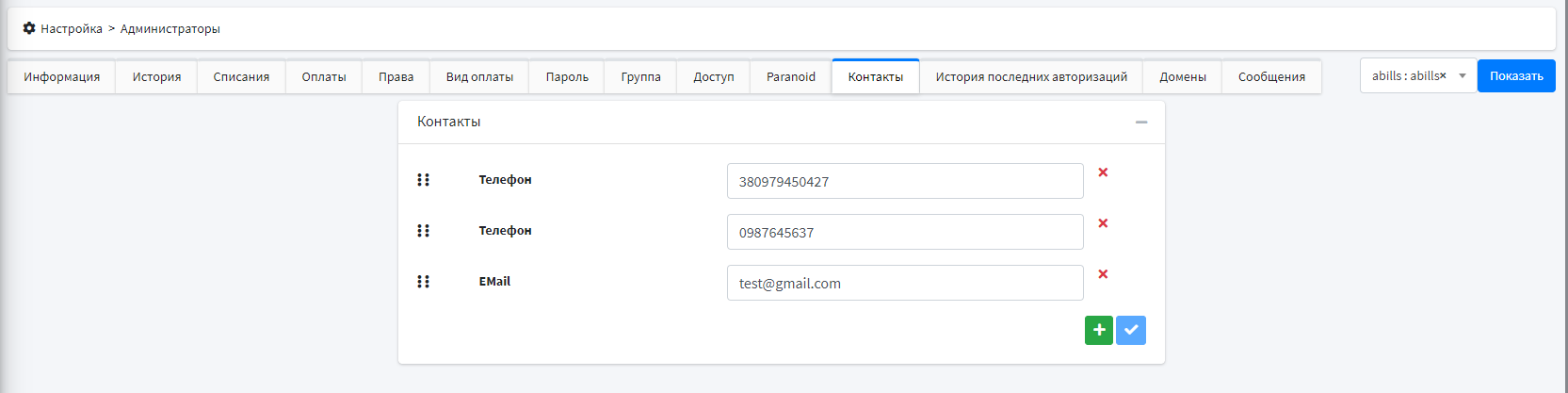The height and width of the screenshot is (393, 1568).
Task: Switch to the Информация tab
Action: point(62,77)
